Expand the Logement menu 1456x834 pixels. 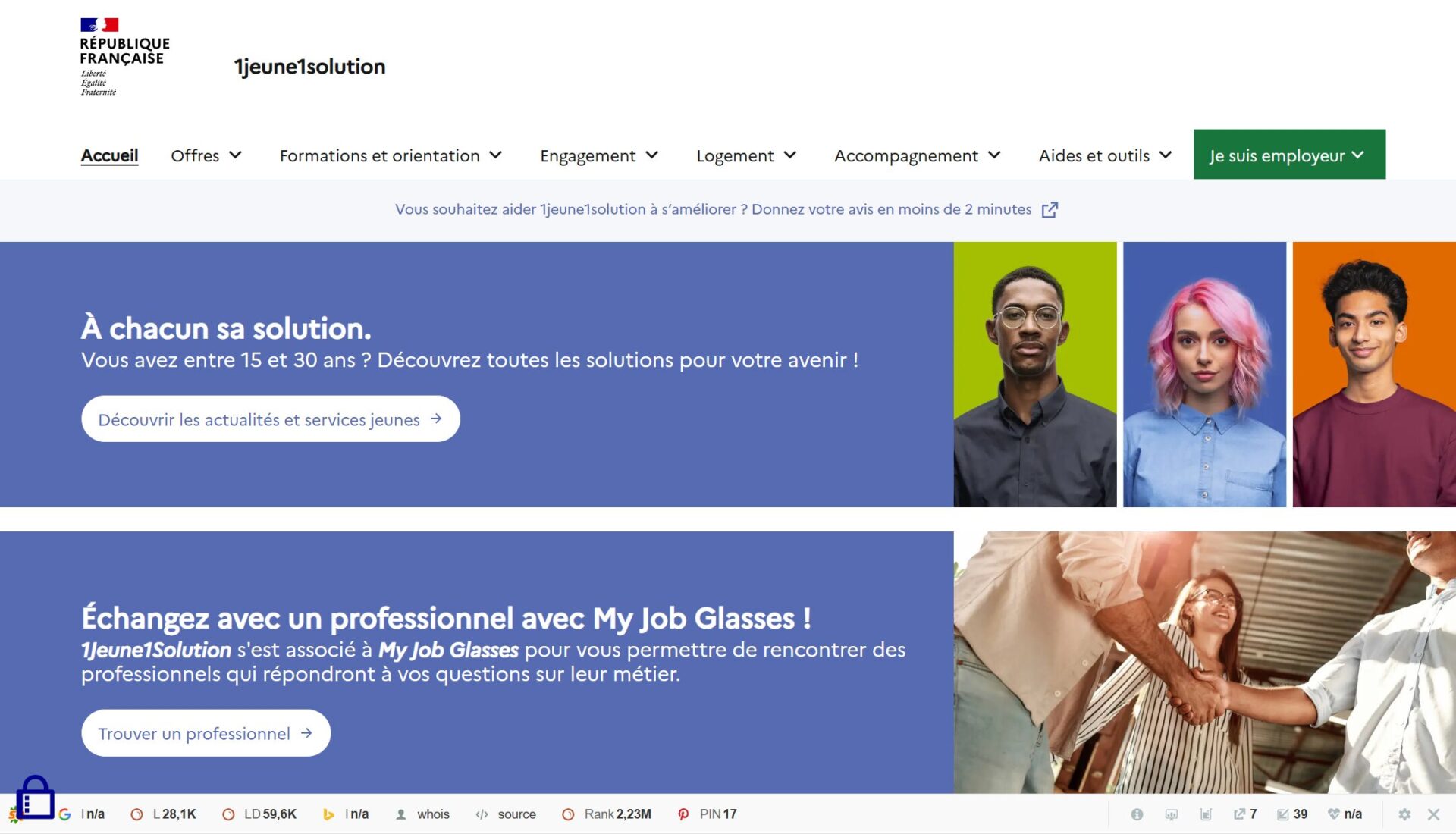click(746, 155)
